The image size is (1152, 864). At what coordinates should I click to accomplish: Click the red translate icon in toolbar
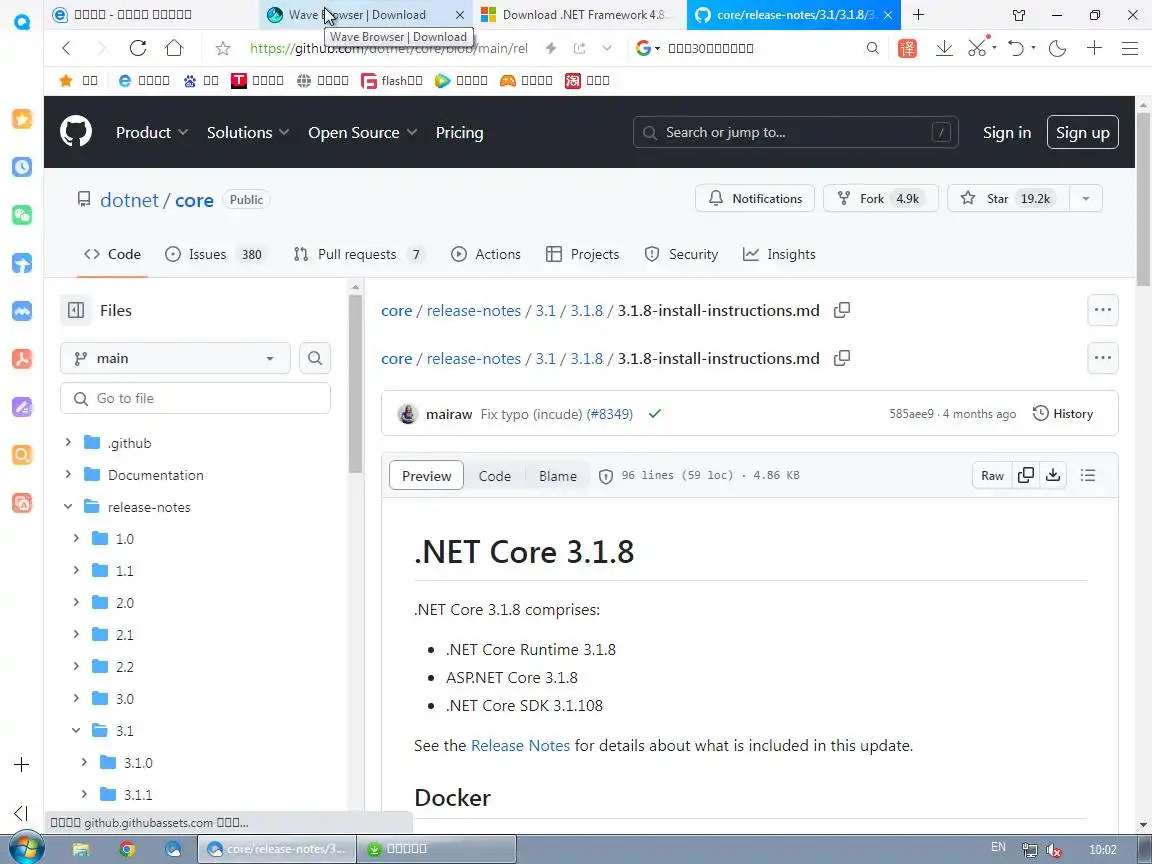907,48
